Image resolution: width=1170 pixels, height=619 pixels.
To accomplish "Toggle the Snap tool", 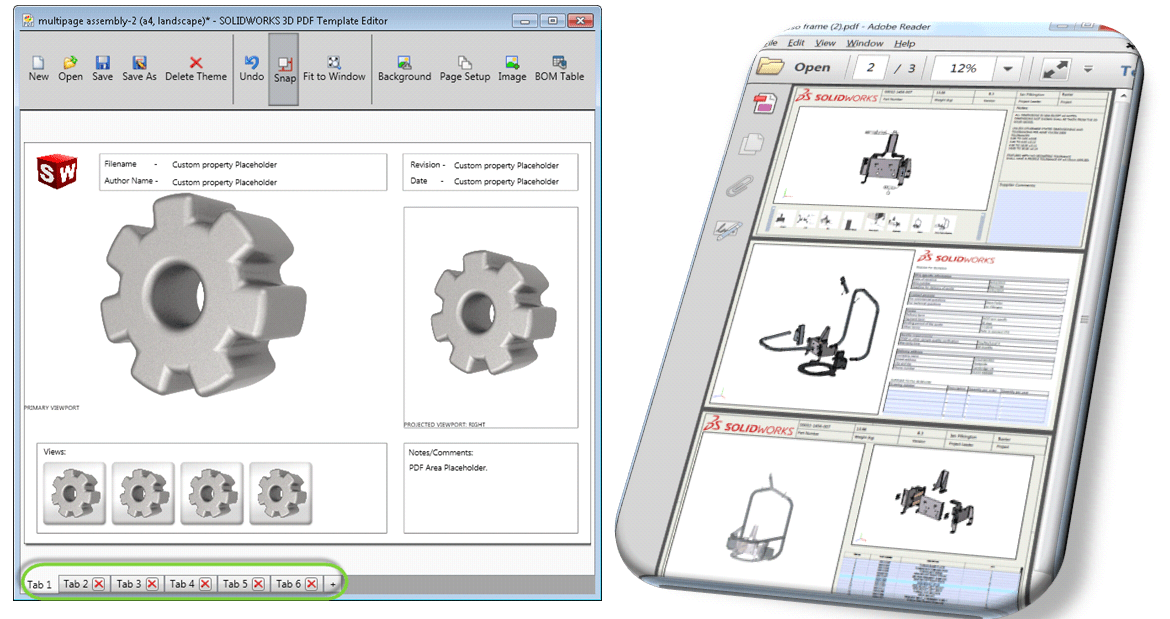I will [284, 69].
